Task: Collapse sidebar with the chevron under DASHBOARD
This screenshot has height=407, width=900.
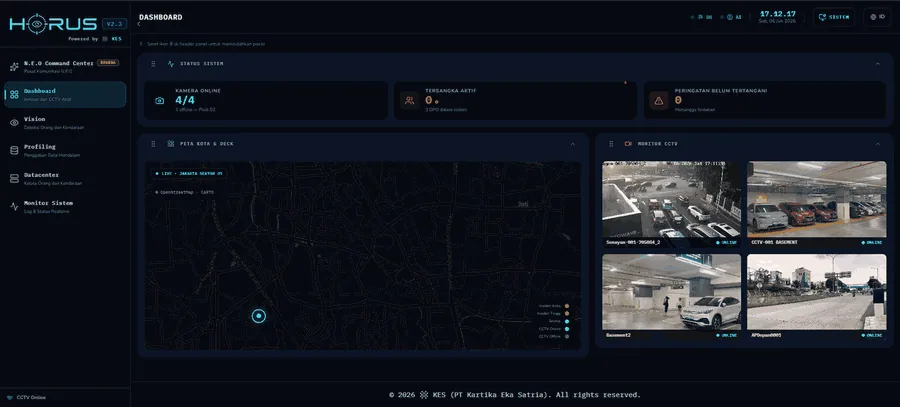Action: point(139,24)
